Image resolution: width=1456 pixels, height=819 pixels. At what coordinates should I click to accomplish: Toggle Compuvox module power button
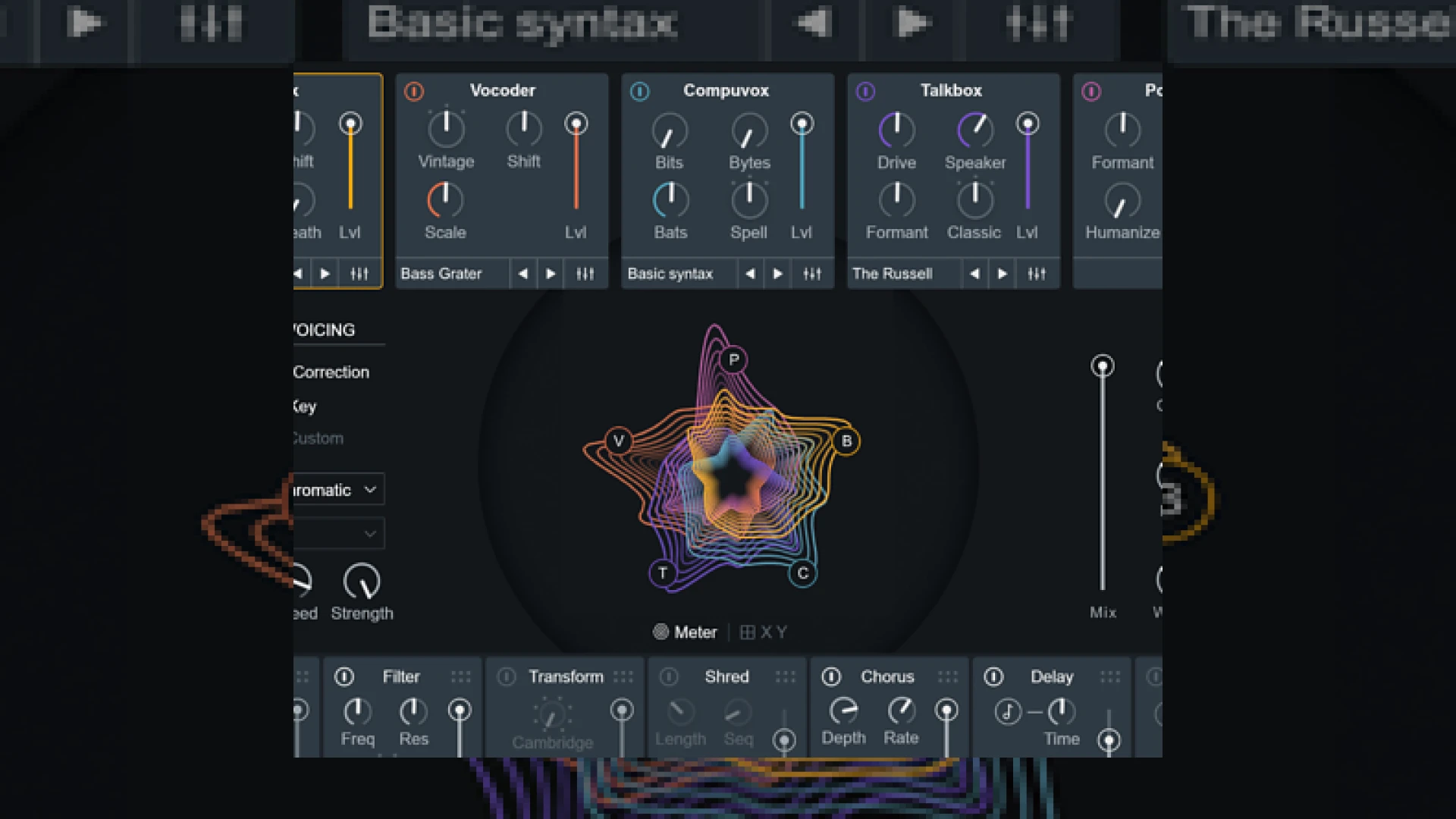(640, 91)
